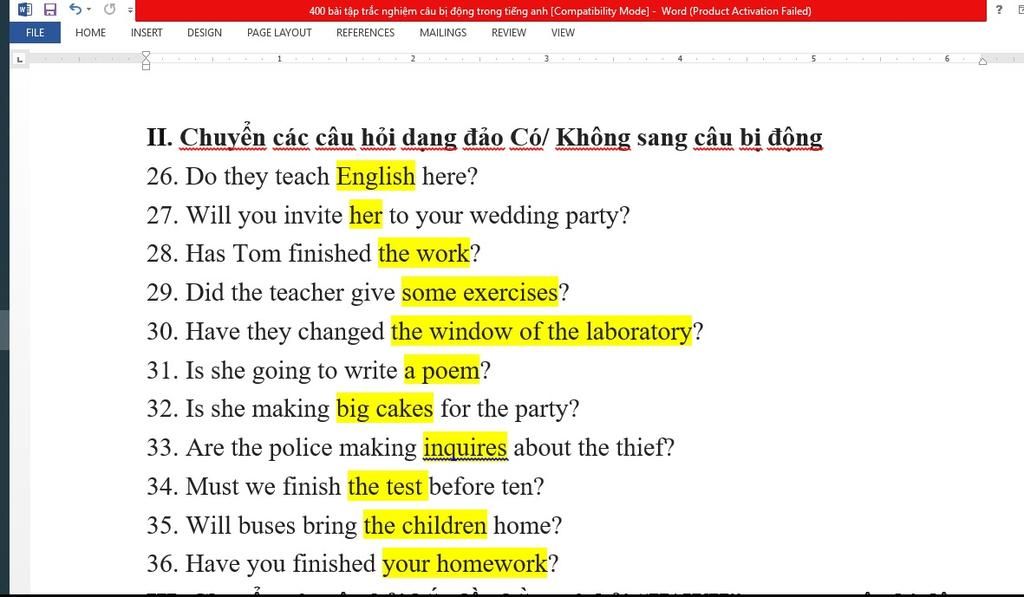Screen dimensions: 1024x597
Task: Open the REFERENCES tab
Action: pos(365,33)
